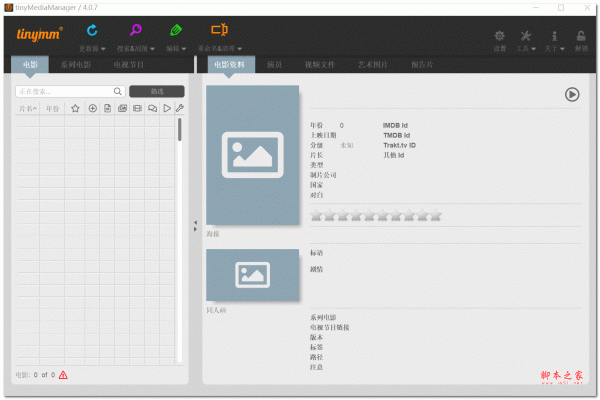Click the magnifier icon in the search box
The image size is (600, 400).
click(x=117, y=91)
